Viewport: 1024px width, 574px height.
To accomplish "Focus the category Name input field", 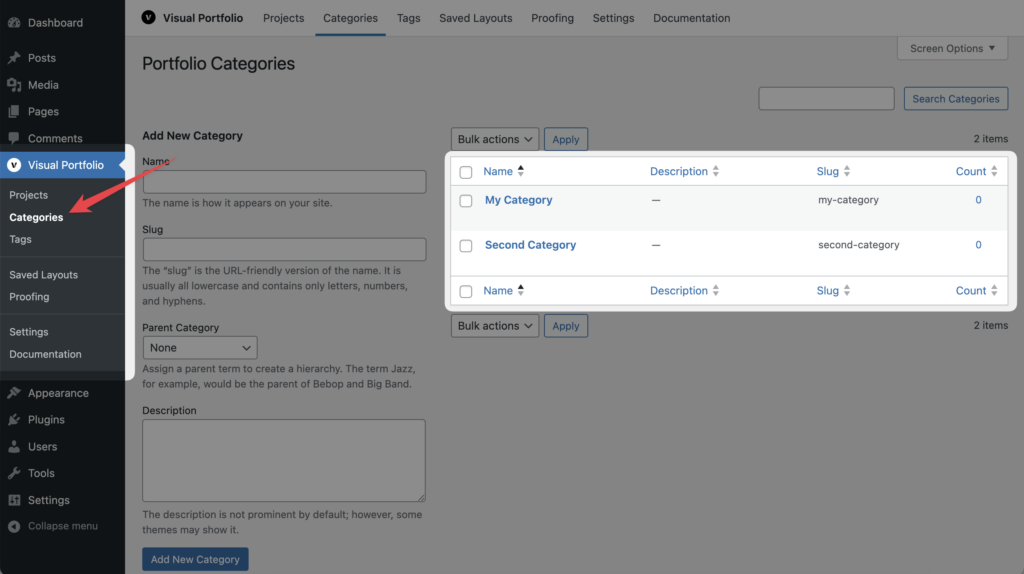I will [x=284, y=182].
